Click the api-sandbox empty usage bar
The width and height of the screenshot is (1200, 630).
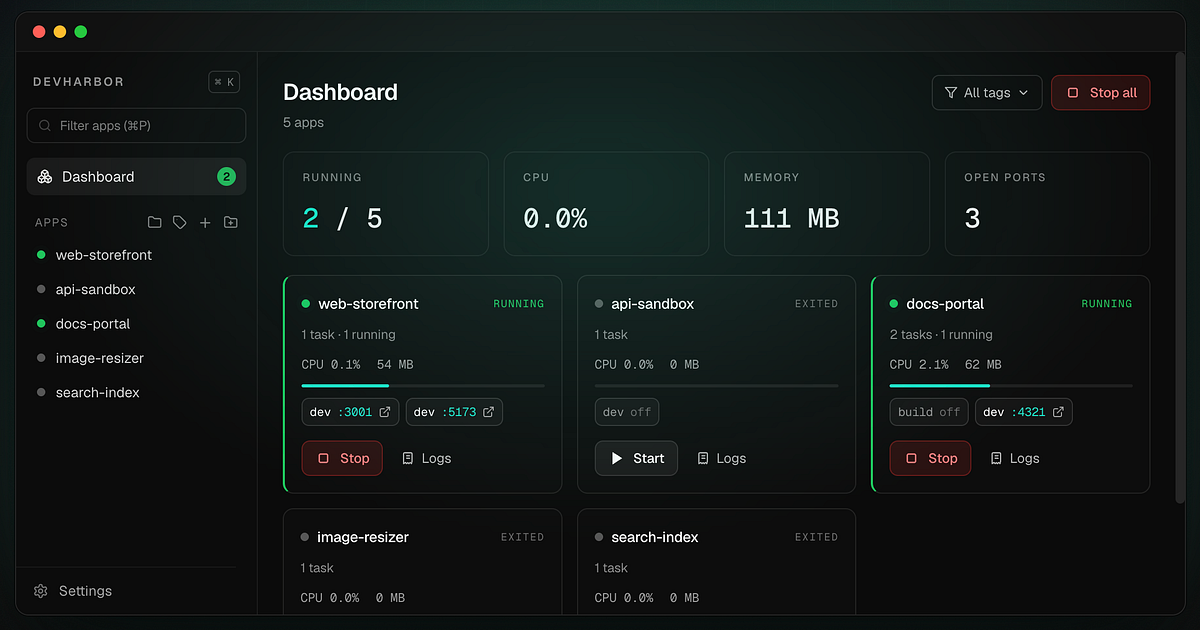coord(717,385)
